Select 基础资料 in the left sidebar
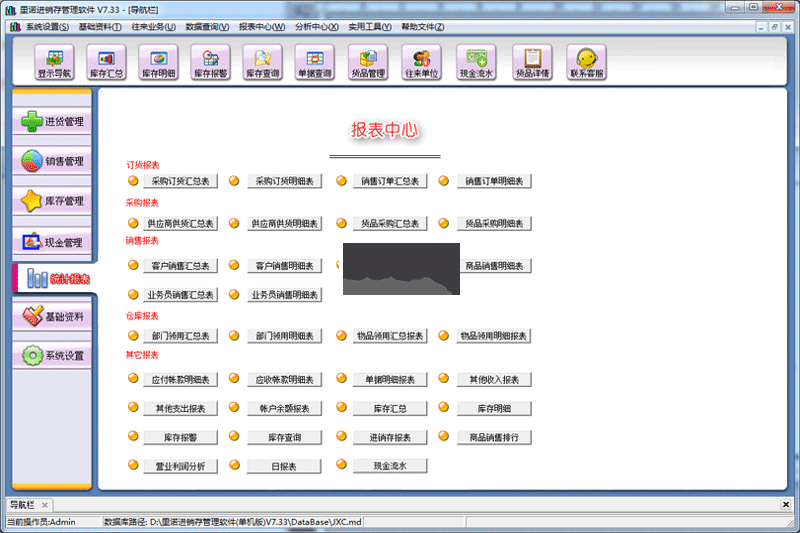The width and height of the screenshot is (800, 533). click(x=52, y=316)
